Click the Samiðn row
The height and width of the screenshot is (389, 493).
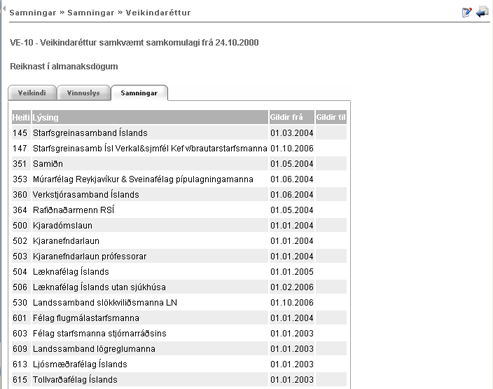pos(179,164)
